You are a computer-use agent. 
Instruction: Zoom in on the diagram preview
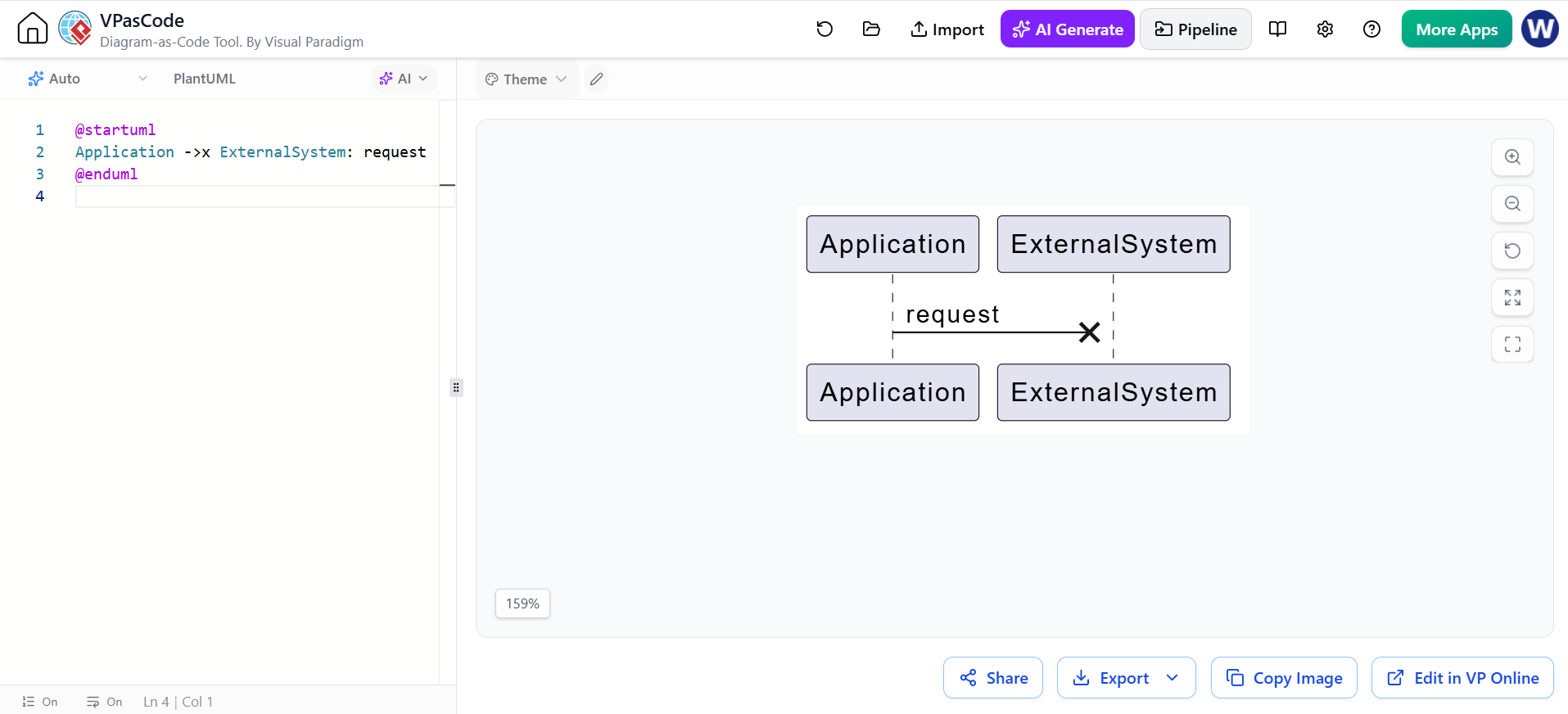pos(1512,157)
